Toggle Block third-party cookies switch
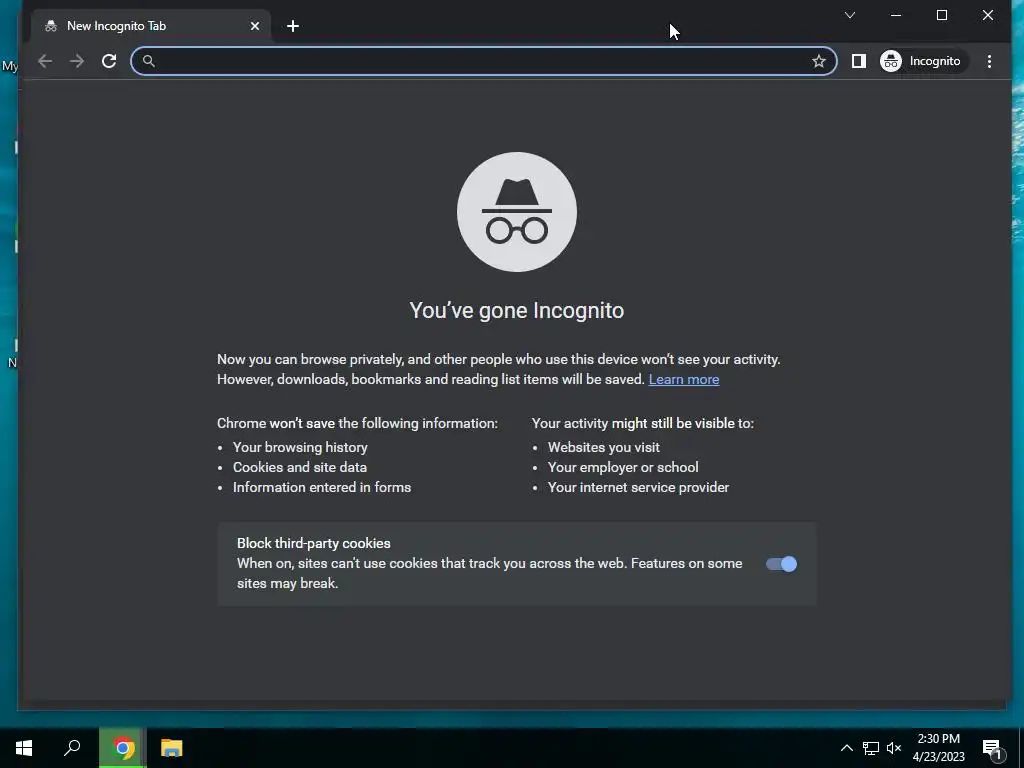Image resolution: width=1024 pixels, height=768 pixels. [781, 564]
